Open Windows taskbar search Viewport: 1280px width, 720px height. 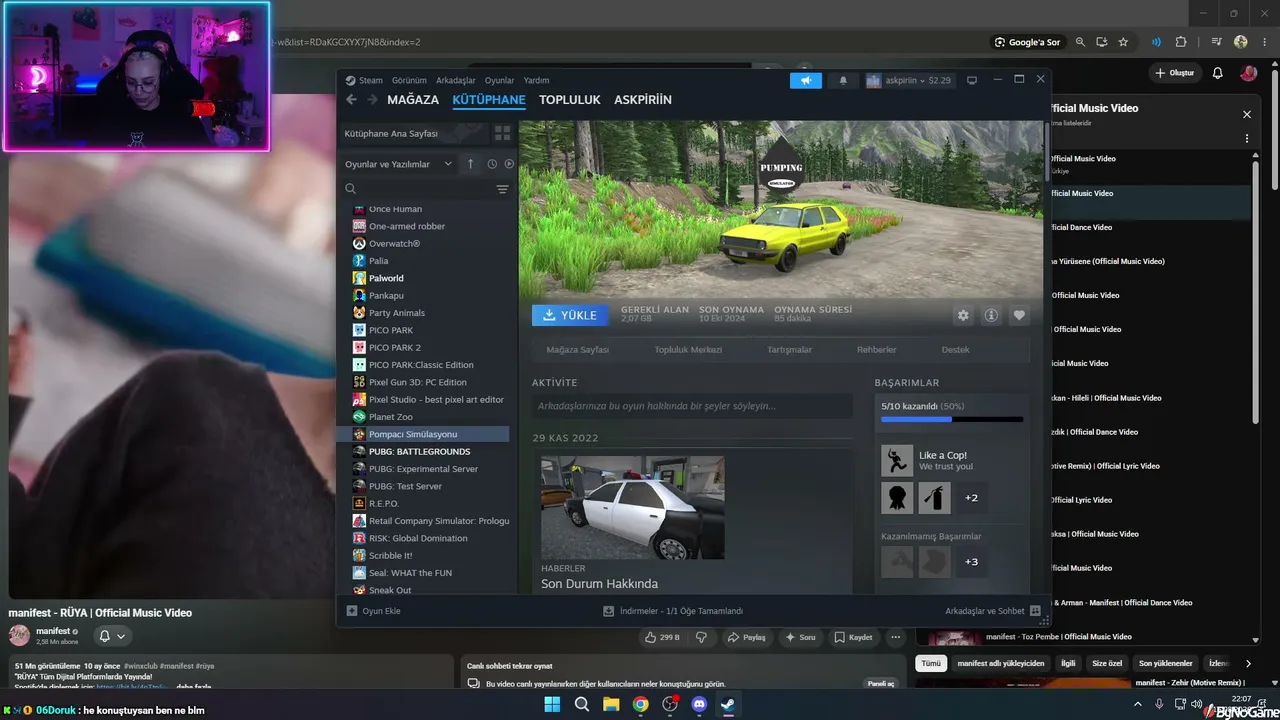[582, 704]
